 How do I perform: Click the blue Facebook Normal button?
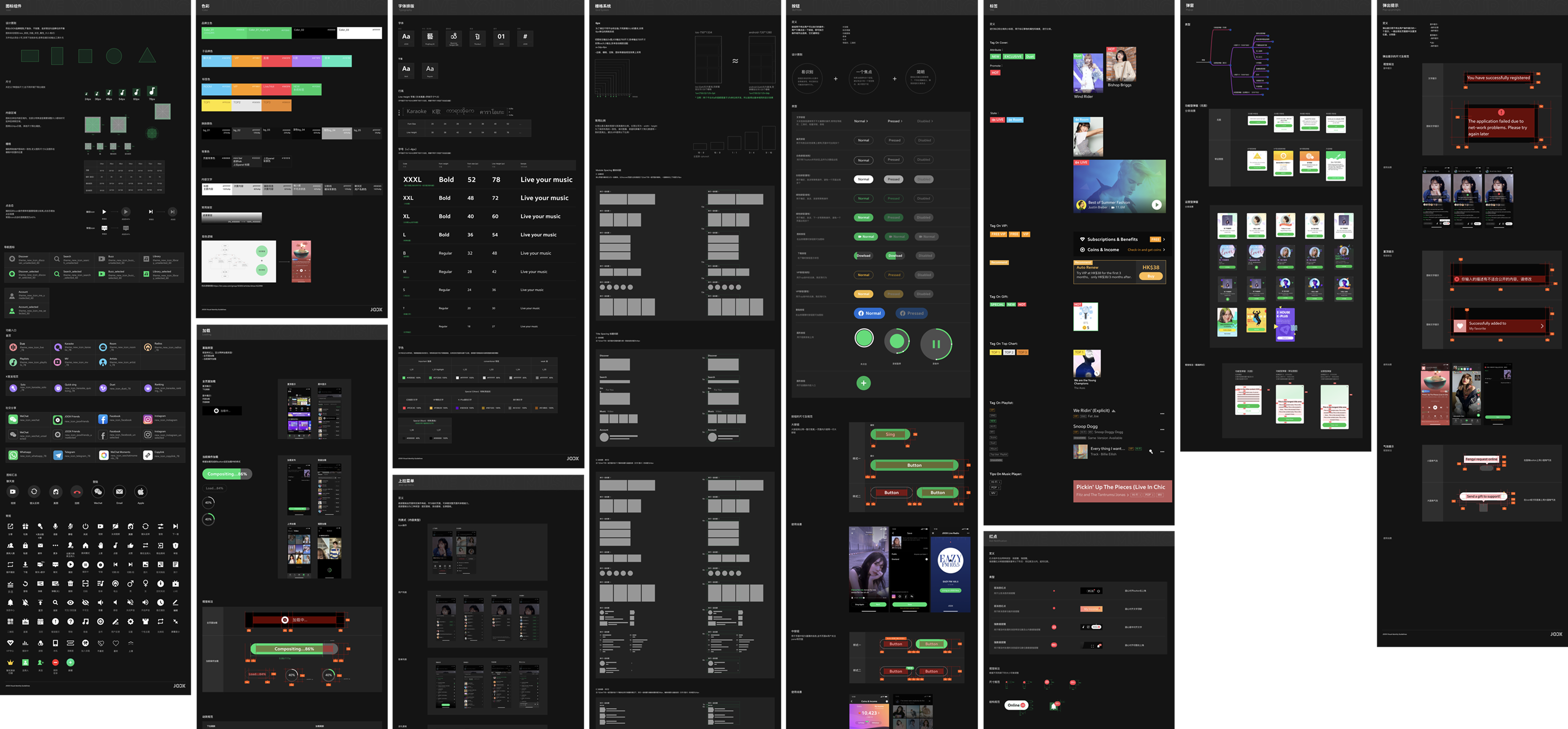(x=870, y=313)
